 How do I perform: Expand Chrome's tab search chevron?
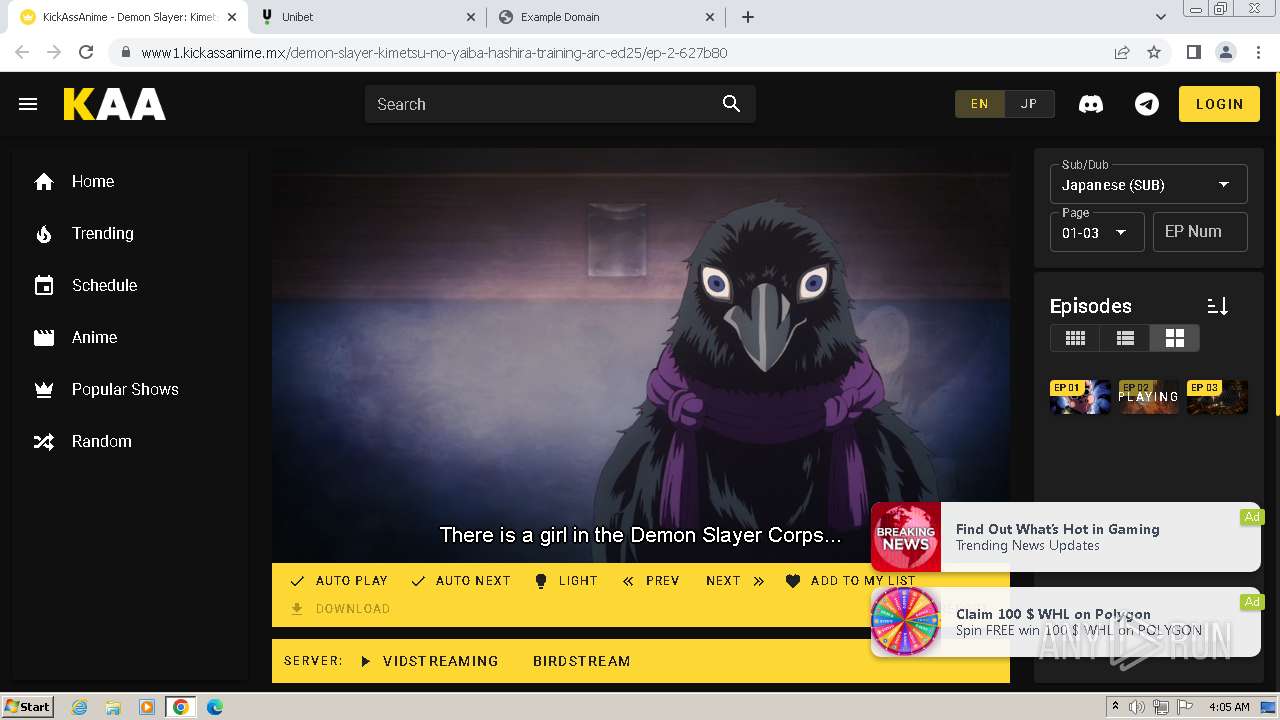click(1161, 17)
